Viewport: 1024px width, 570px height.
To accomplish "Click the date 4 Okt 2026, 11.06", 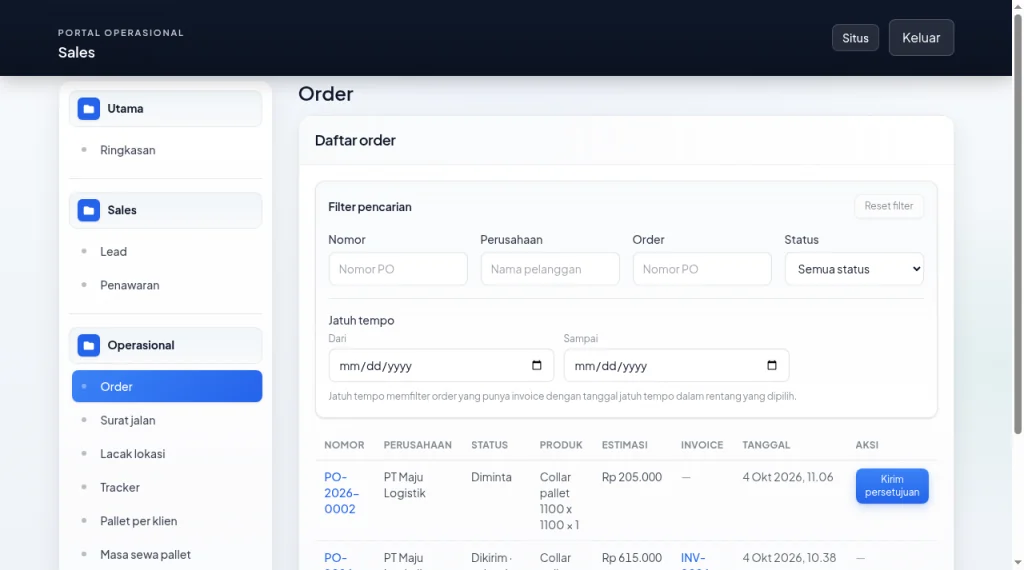I will click(x=788, y=477).
